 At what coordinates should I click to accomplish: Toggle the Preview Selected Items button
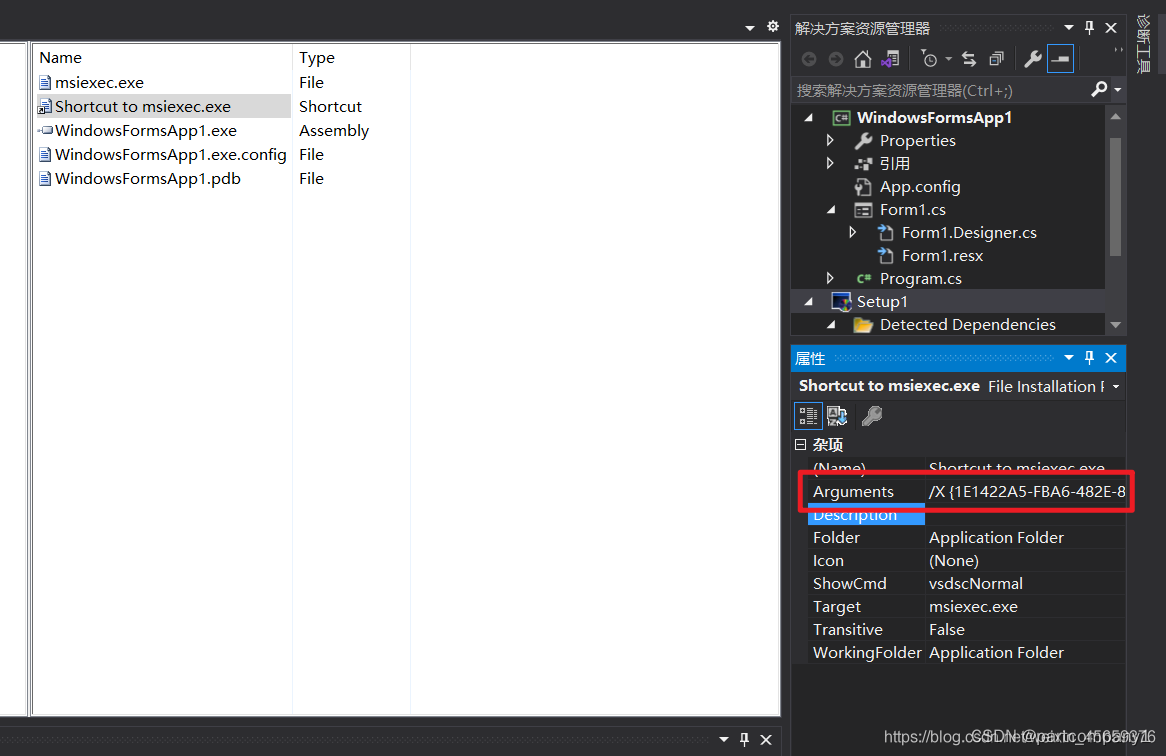tap(1060, 59)
